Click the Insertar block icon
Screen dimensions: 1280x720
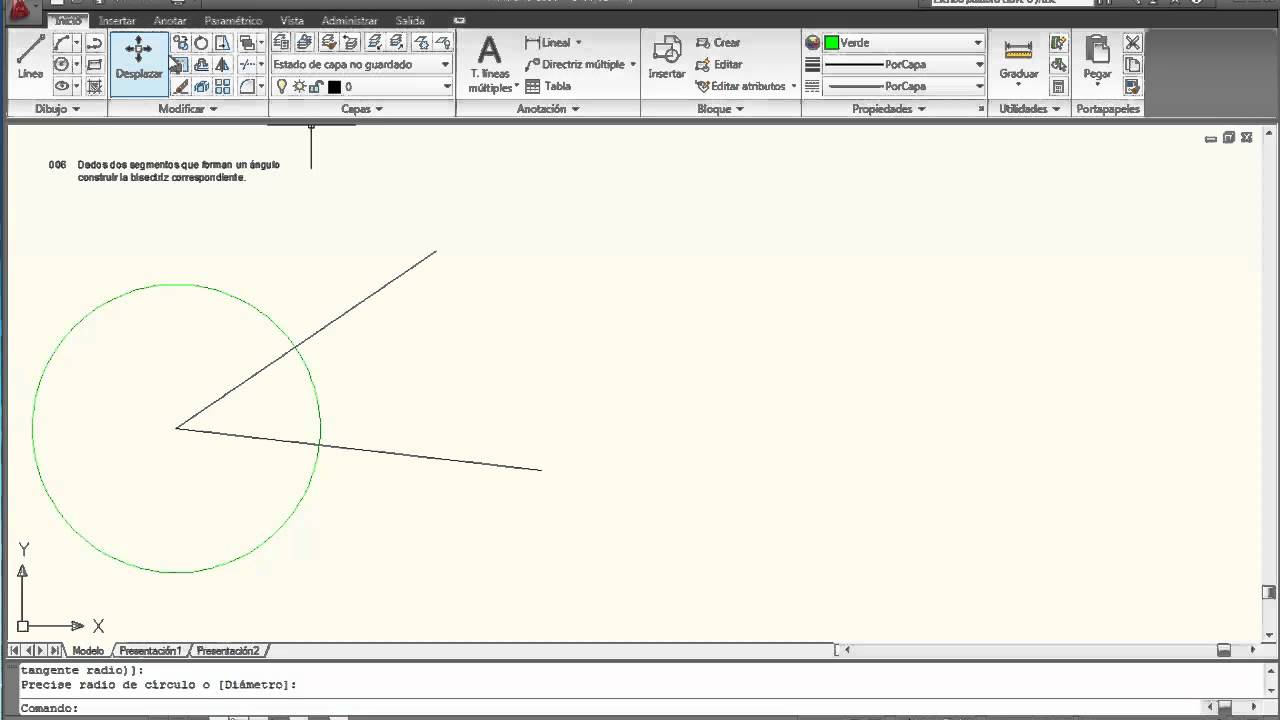[x=667, y=57]
